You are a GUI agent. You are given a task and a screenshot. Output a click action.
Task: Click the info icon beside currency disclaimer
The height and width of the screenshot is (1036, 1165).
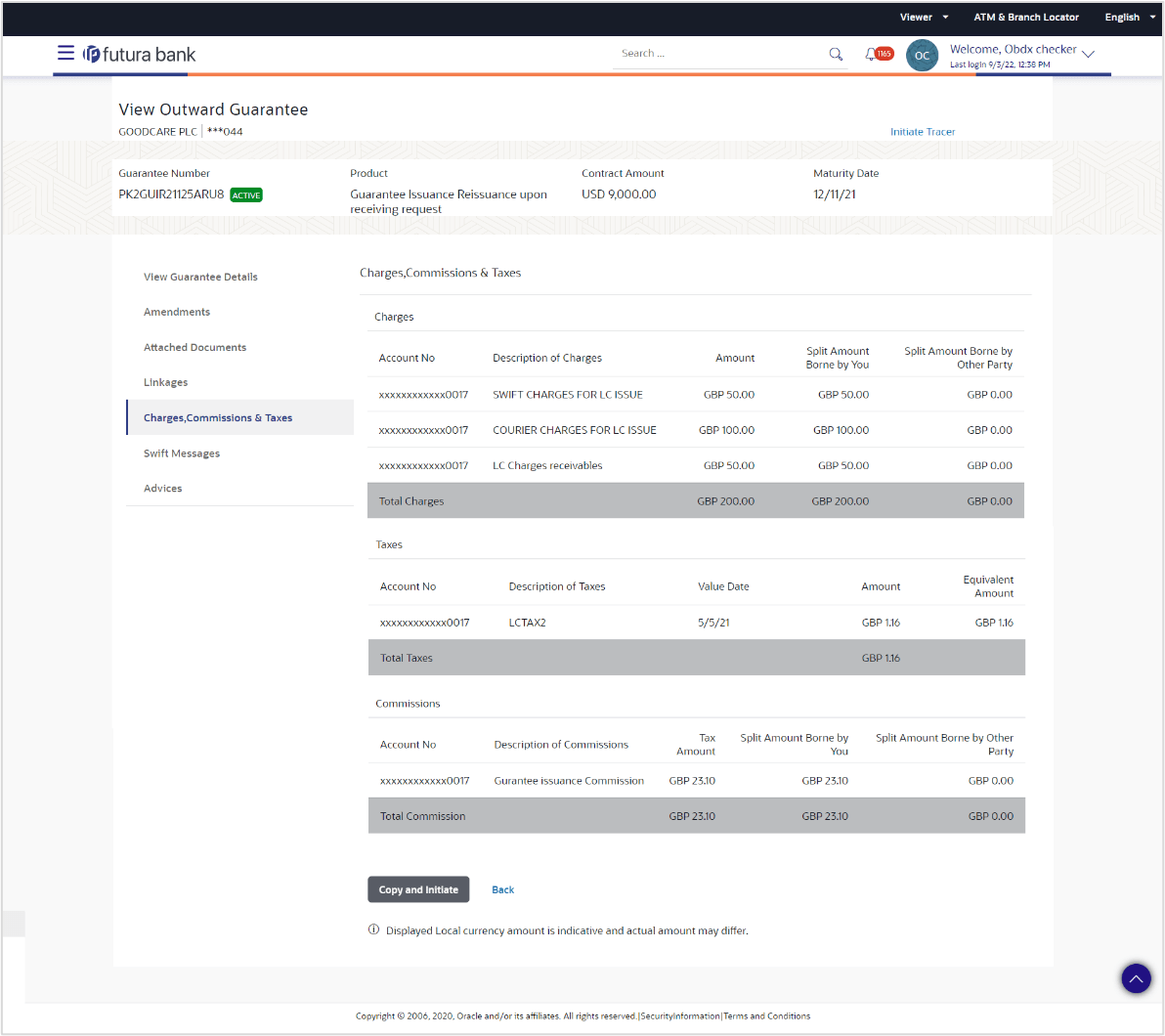point(373,929)
